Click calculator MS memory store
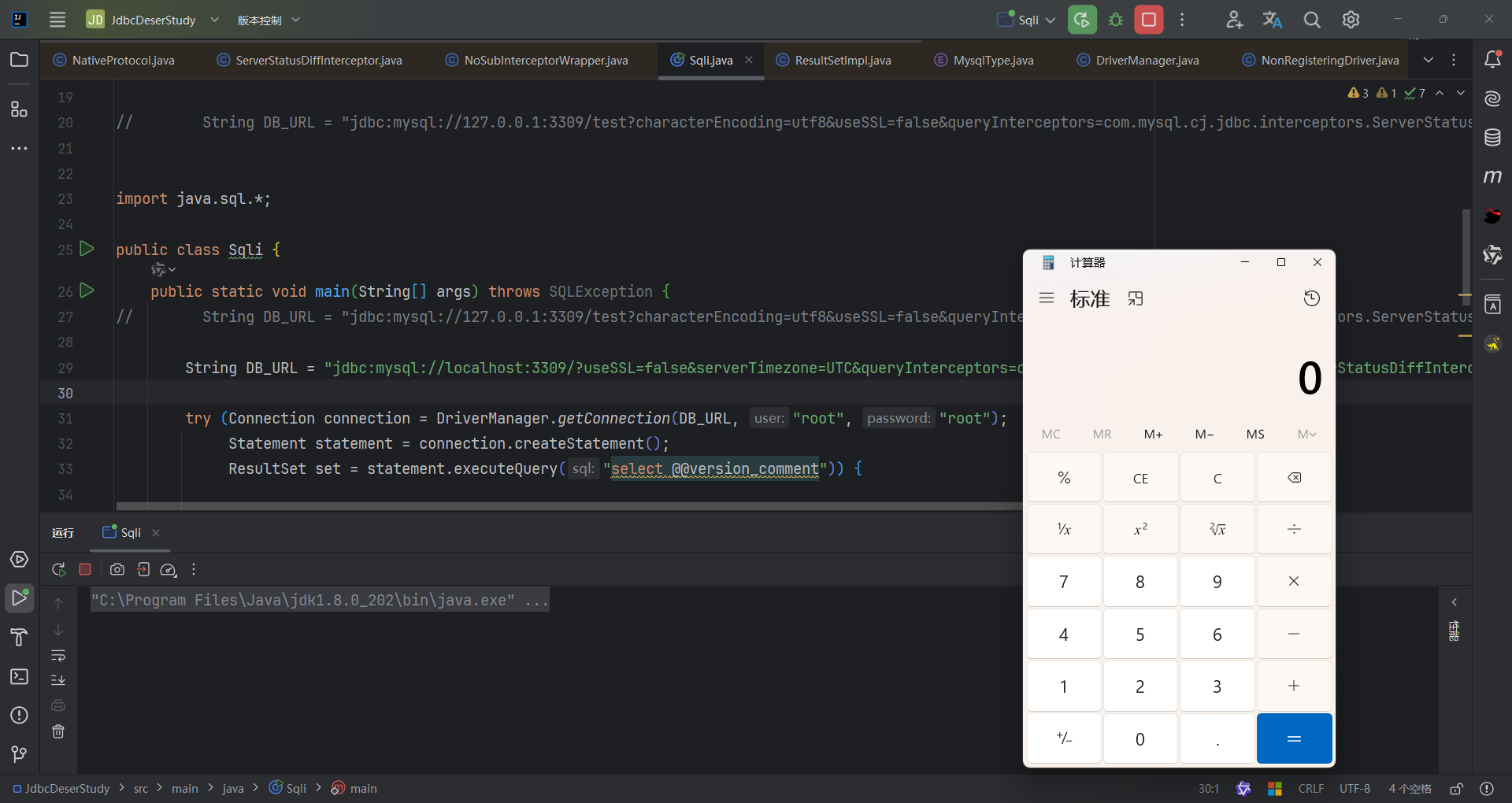Screen dimensions: 1512x803 point(1255,434)
